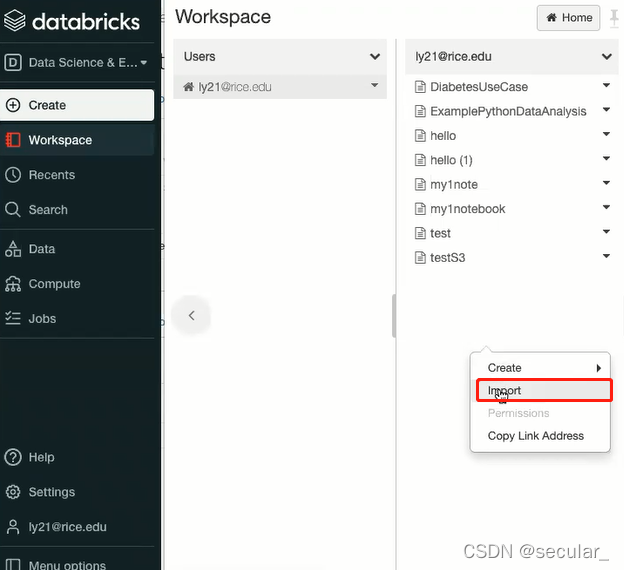This screenshot has width=624, height=570.
Task: Collapse the workspace panel with left chevron
Action: tap(191, 316)
